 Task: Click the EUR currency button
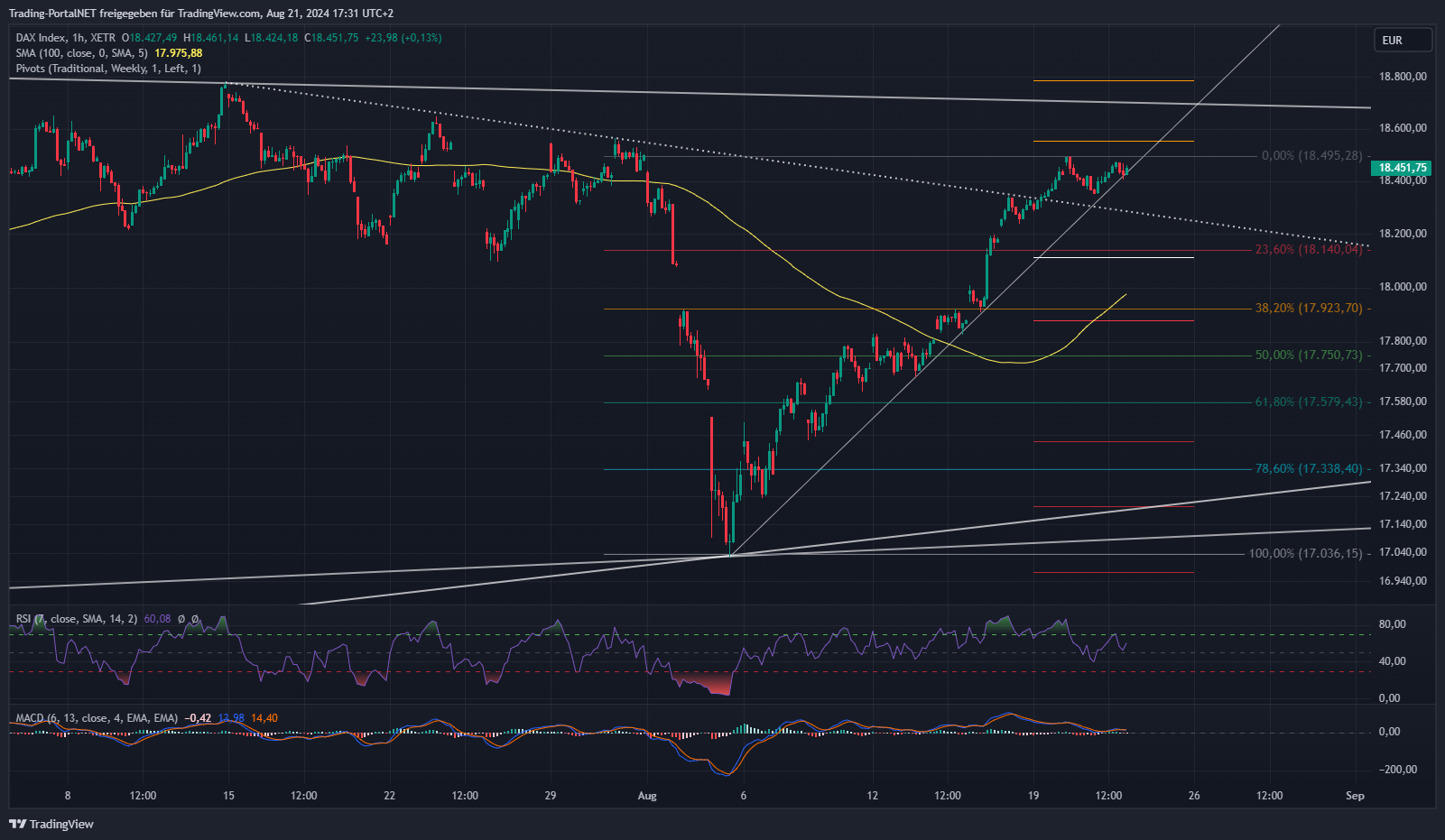point(1403,40)
